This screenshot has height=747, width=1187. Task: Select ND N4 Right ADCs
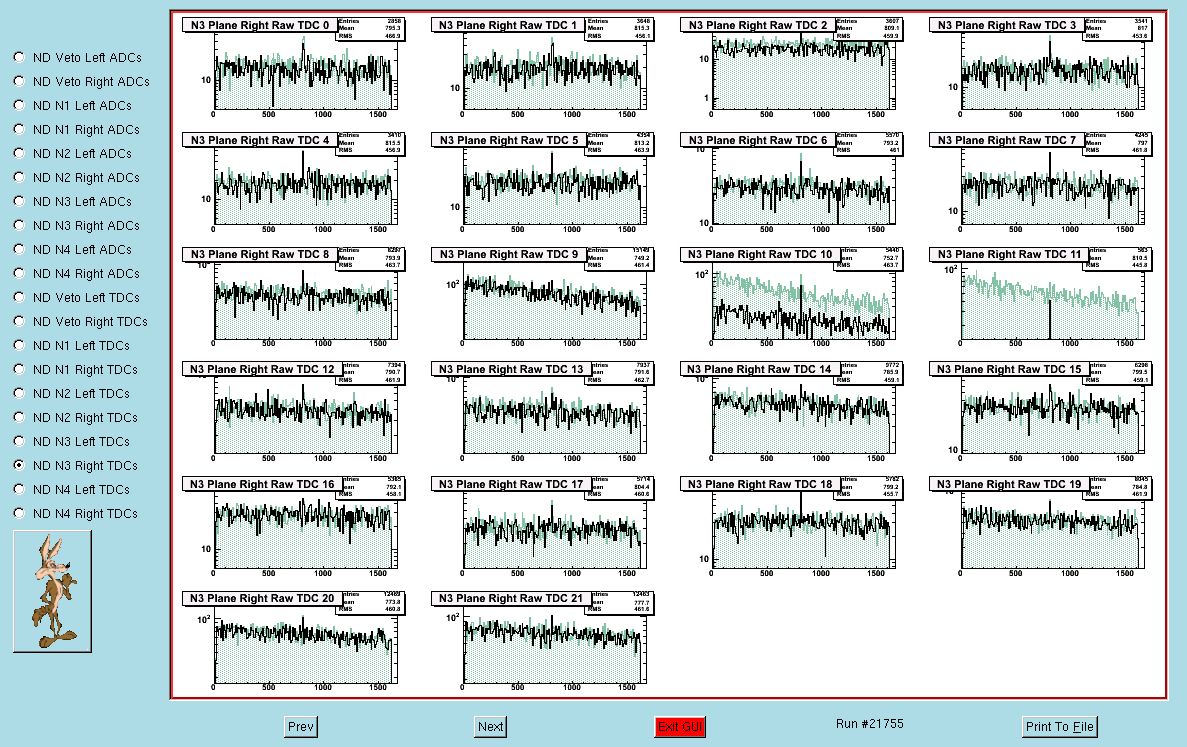pos(19,273)
